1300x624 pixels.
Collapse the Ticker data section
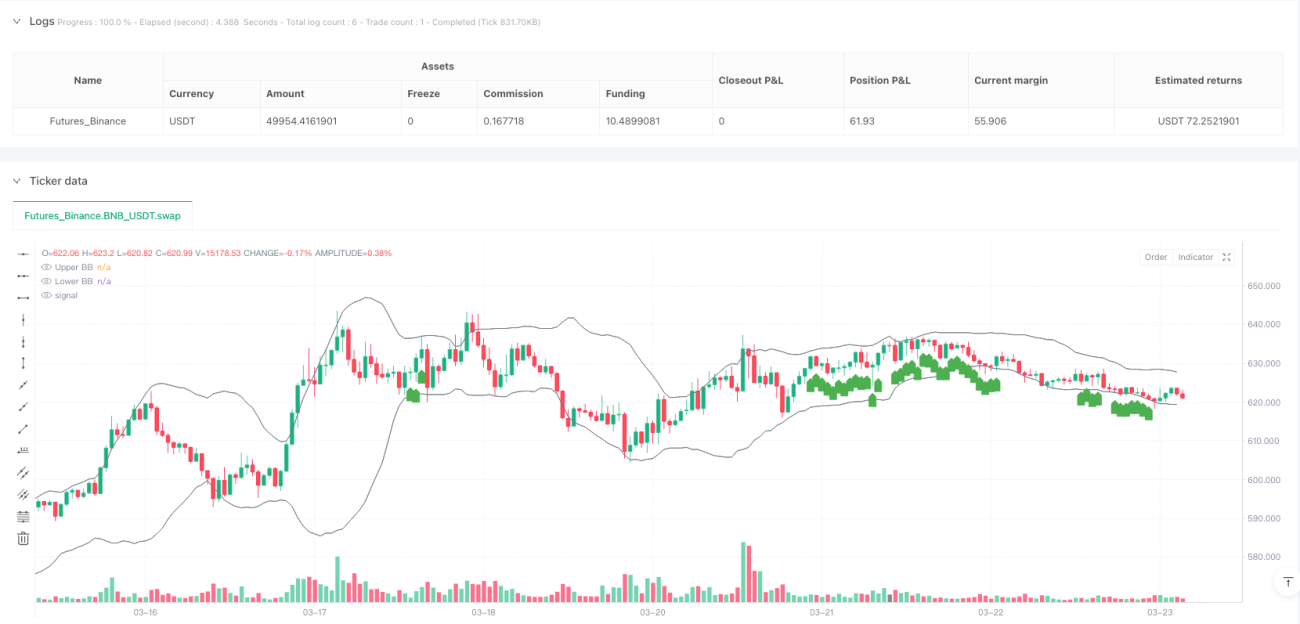(17, 181)
